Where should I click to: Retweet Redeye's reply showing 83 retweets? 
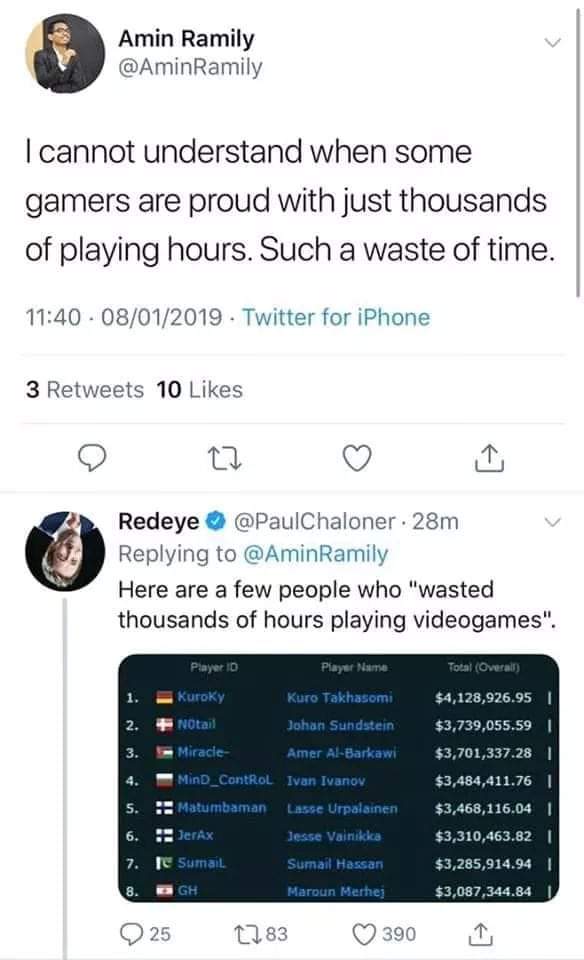(x=261, y=934)
